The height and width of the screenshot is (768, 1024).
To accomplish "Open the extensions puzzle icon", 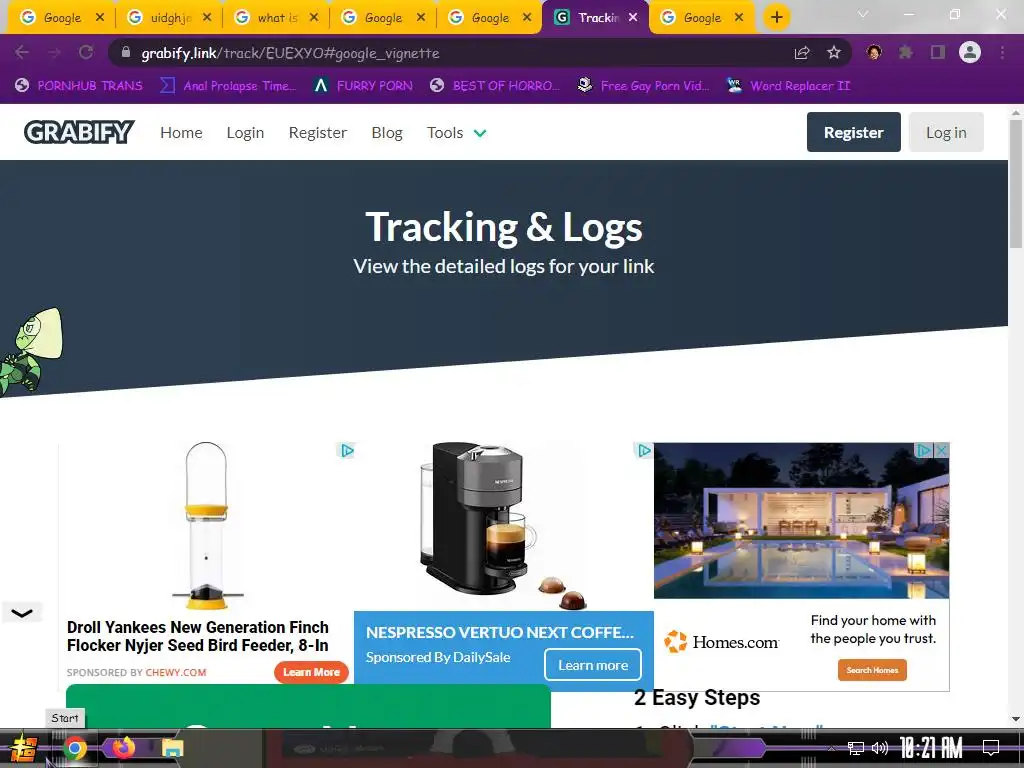I will (x=906, y=52).
